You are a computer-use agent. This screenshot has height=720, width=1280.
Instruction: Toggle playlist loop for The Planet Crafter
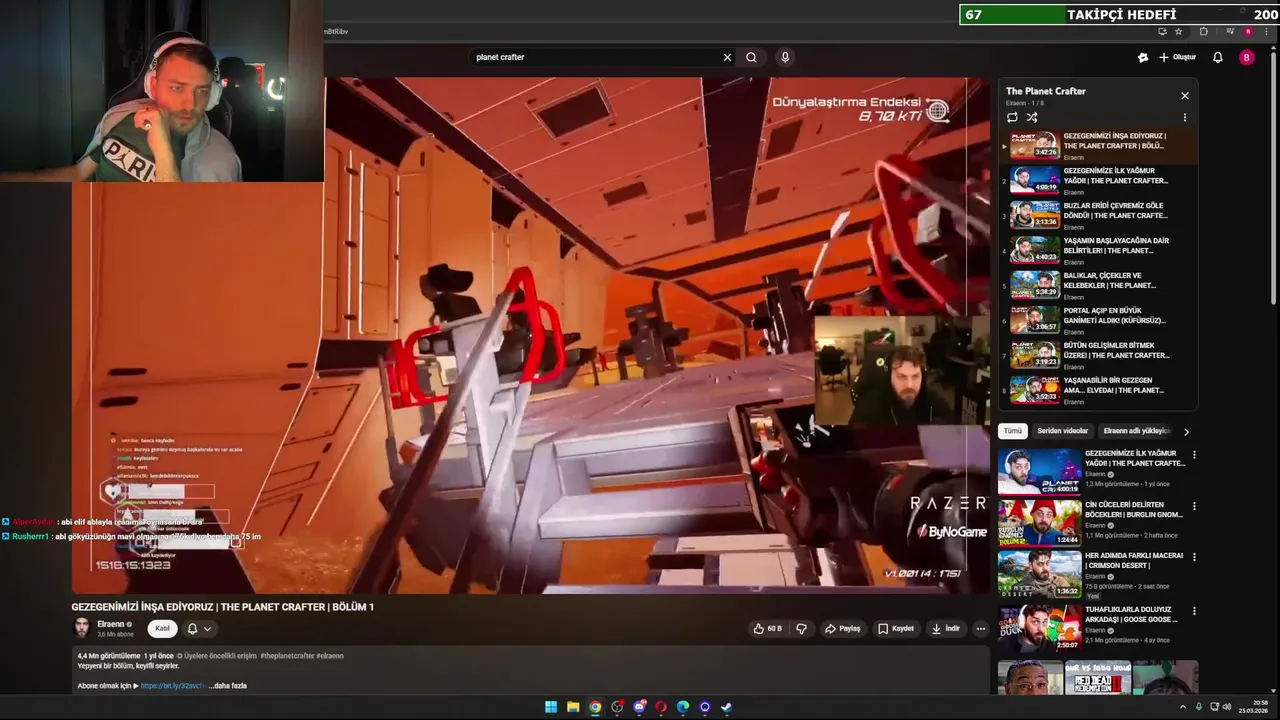pos(1012,117)
